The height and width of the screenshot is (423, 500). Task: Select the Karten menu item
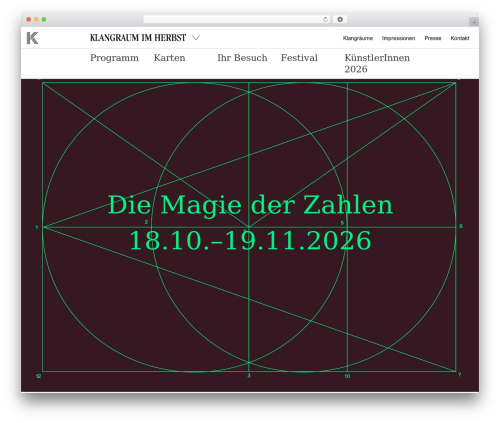pos(169,58)
